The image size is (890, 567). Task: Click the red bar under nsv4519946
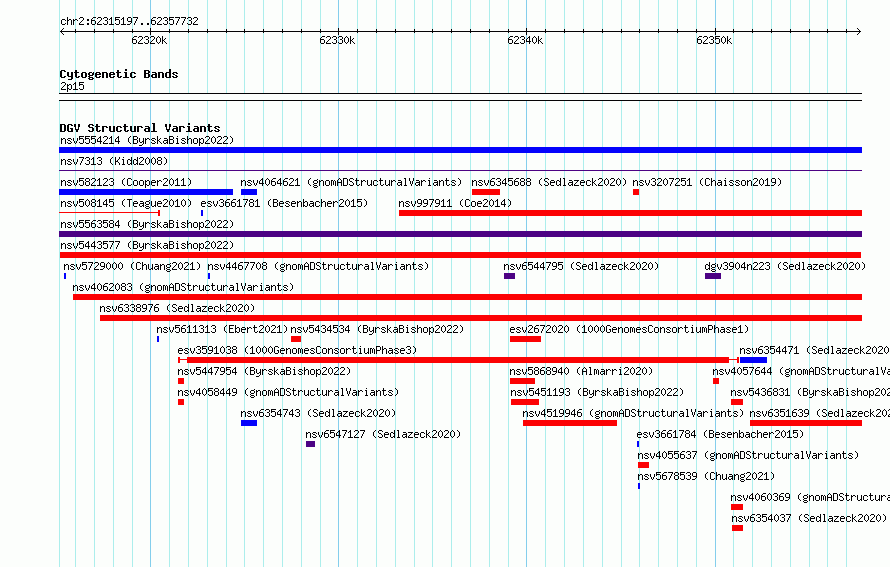570,423
